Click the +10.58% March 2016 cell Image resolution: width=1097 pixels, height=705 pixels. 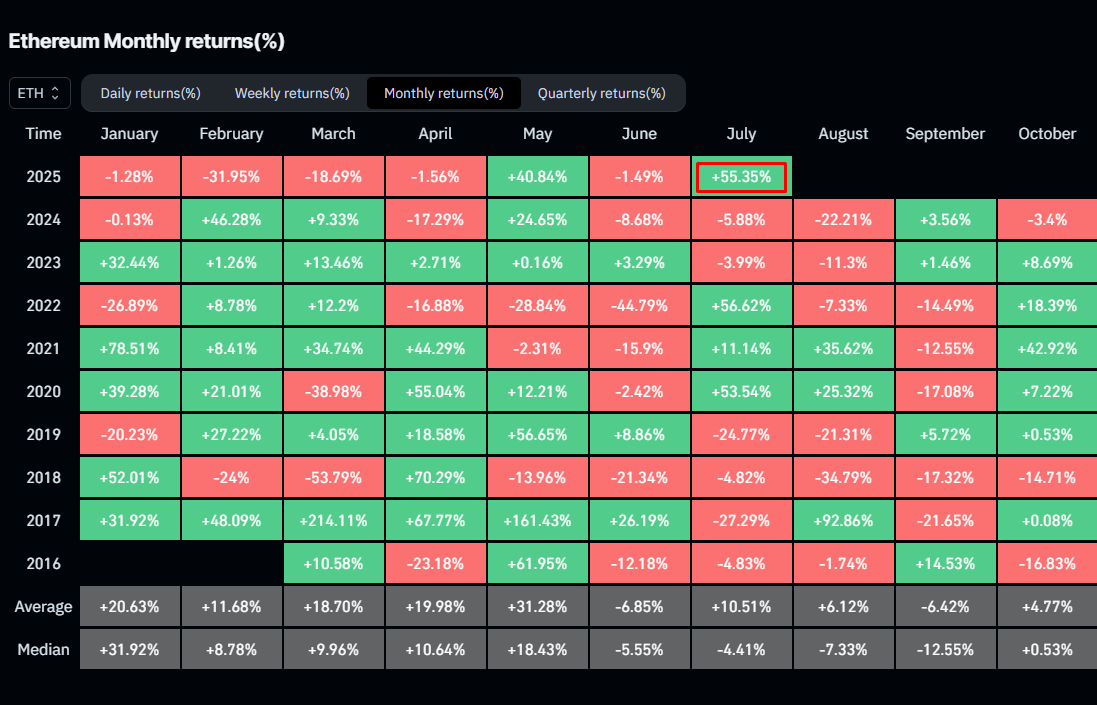(333, 564)
